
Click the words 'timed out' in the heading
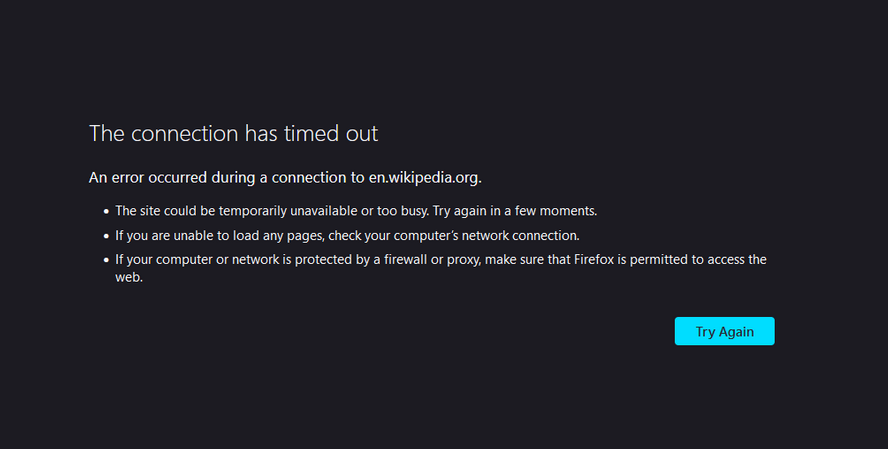[x=331, y=134]
